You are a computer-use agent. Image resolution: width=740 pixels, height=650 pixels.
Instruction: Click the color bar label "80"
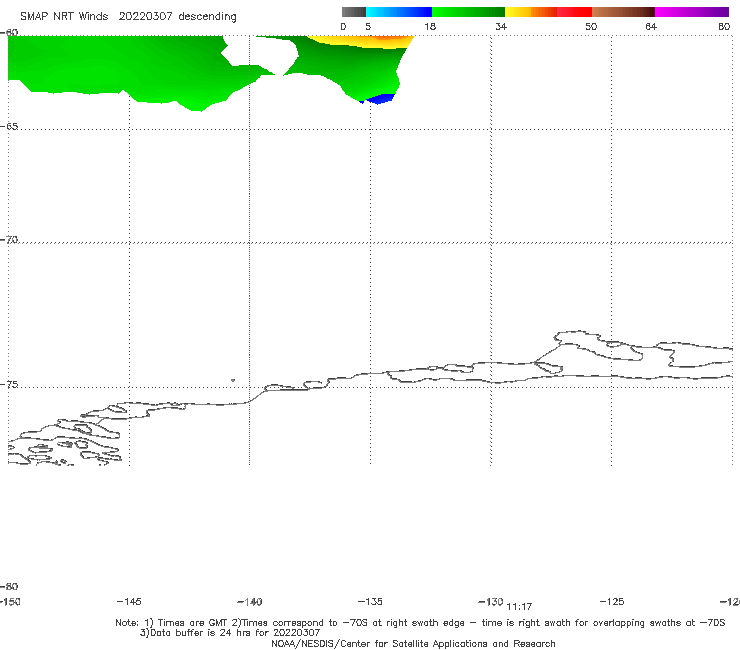[724, 26]
